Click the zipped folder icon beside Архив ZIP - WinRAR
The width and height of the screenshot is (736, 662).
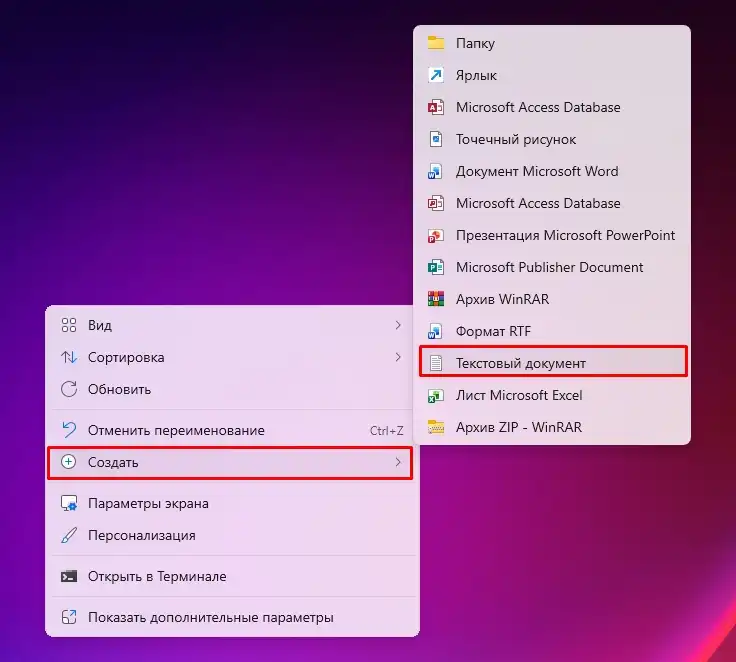pos(436,427)
